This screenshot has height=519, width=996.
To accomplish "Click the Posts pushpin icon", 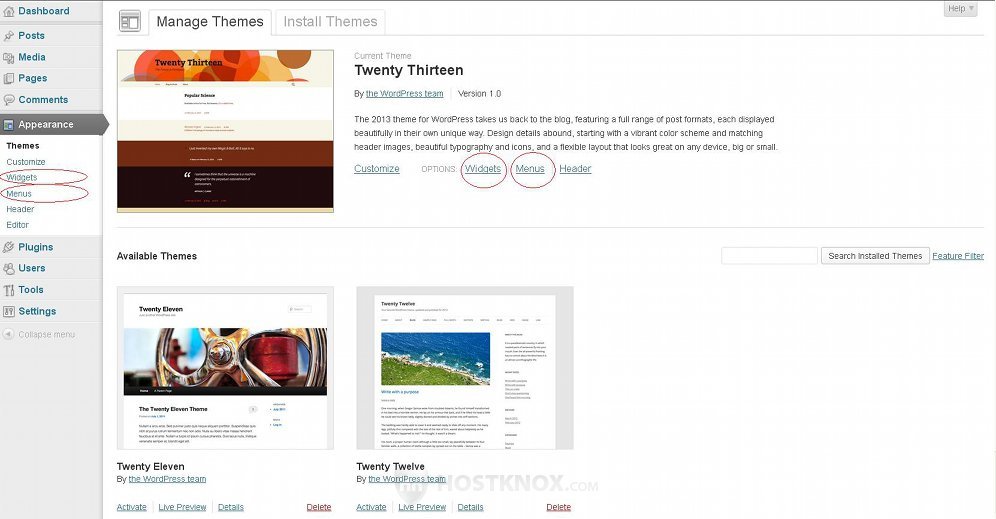I will pyautogui.click(x=8, y=36).
